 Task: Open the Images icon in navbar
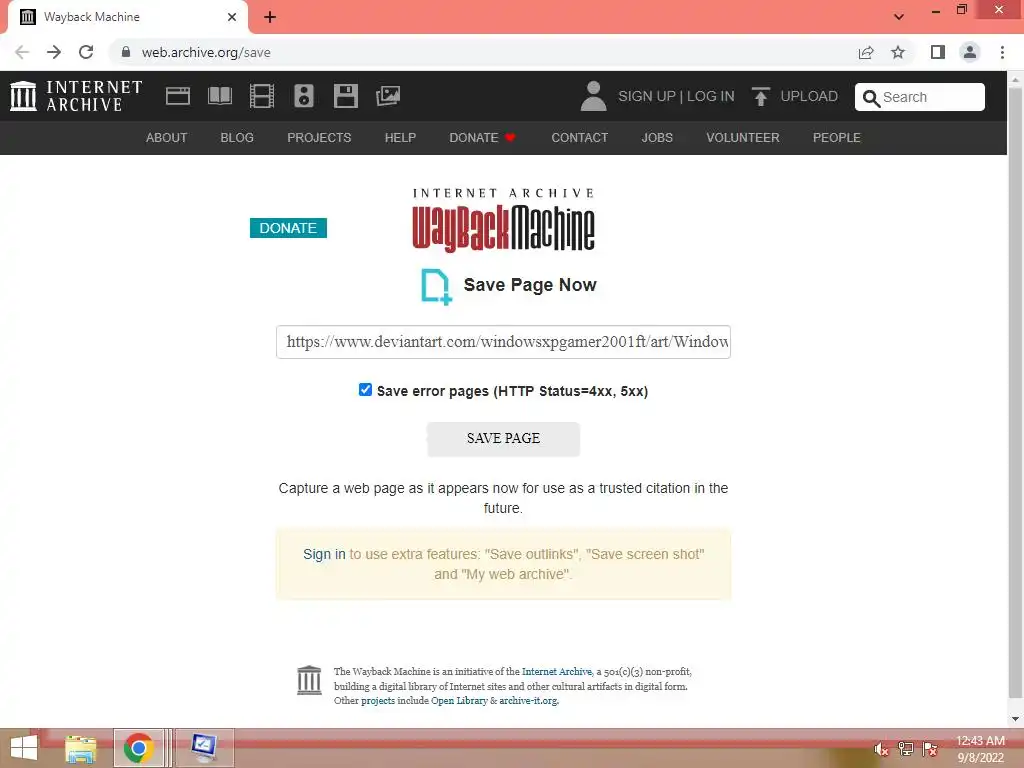(x=388, y=97)
